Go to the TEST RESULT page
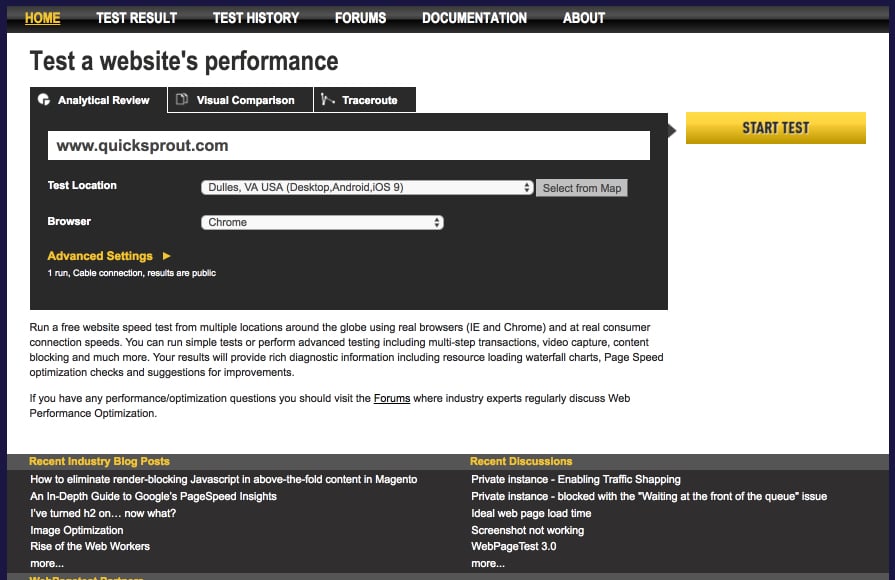The width and height of the screenshot is (895, 580). (x=136, y=18)
